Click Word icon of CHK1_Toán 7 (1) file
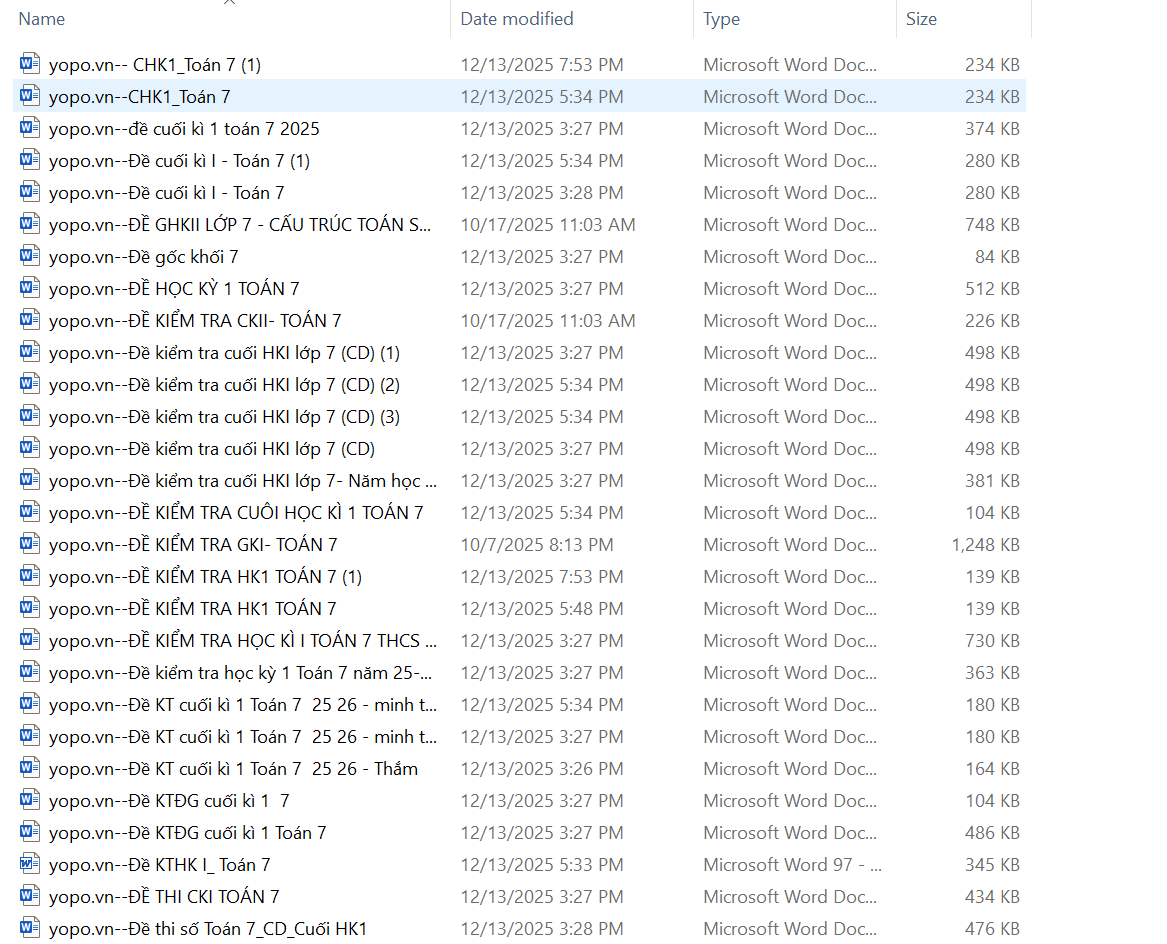 (x=30, y=65)
